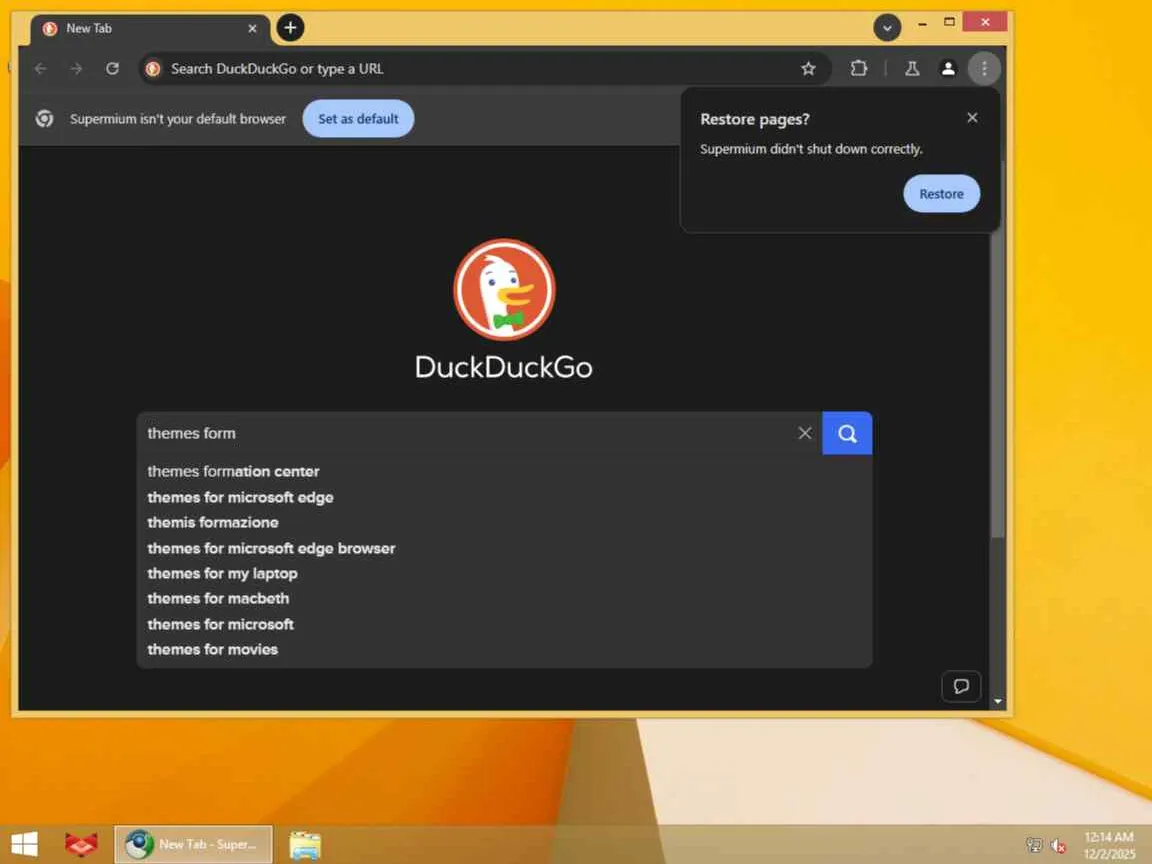Screen dimensions: 1152x864
Task: Open the Extensions puzzle icon
Action: point(858,68)
